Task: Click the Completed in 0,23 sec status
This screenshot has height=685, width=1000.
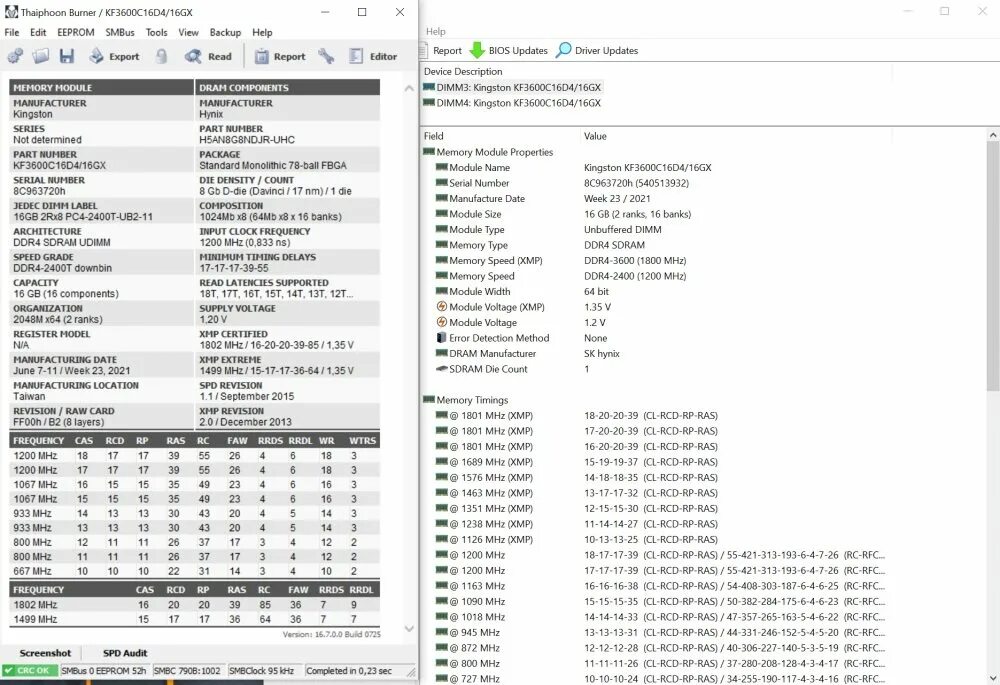Action: 349,670
